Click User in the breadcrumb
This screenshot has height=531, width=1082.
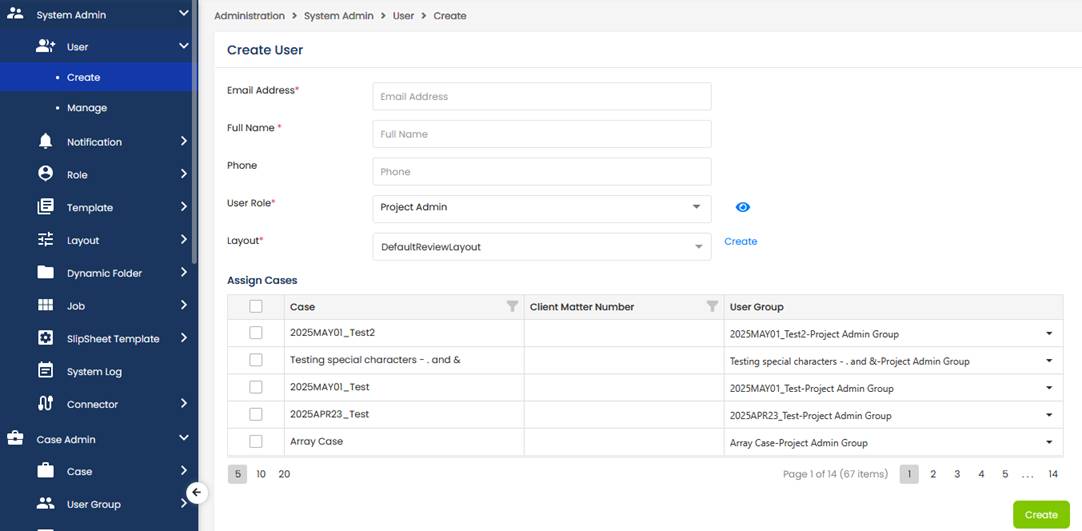click(x=404, y=15)
